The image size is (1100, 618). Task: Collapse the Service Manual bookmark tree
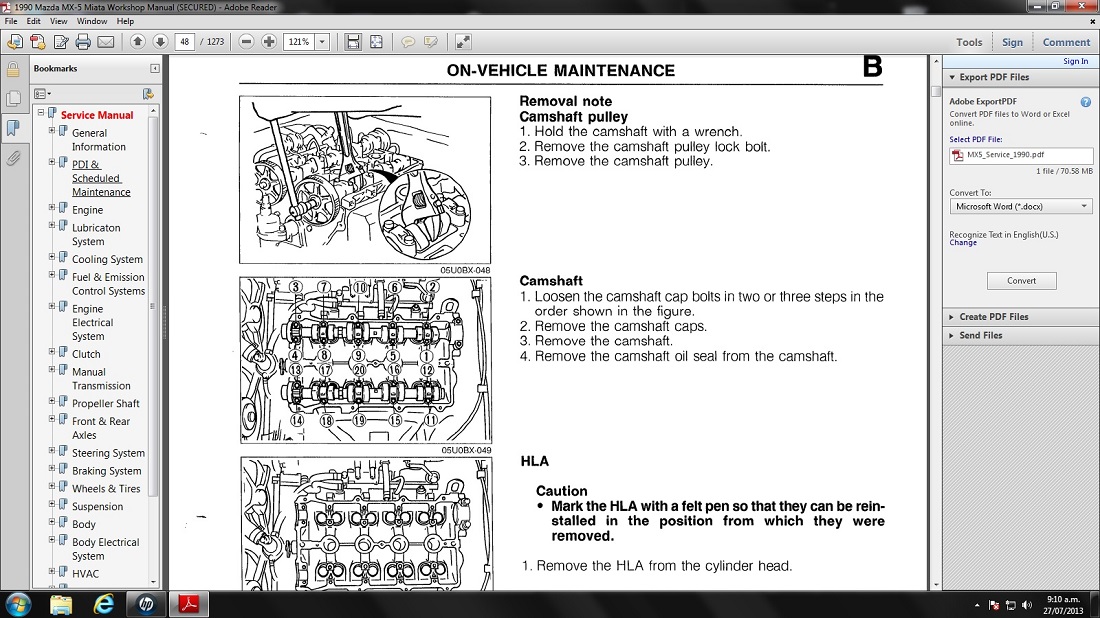coord(41,112)
